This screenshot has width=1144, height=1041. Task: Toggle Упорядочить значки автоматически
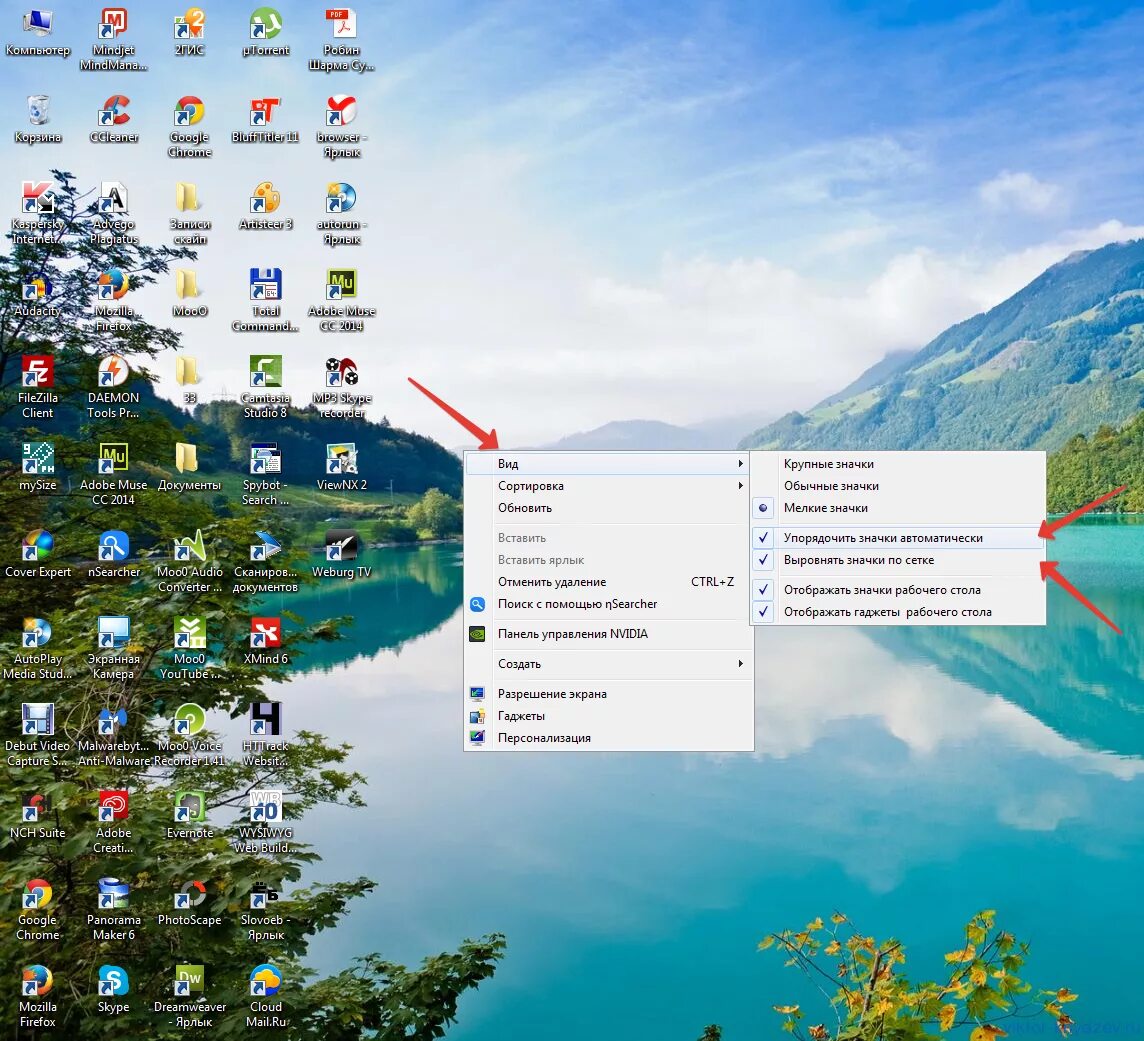coord(898,538)
